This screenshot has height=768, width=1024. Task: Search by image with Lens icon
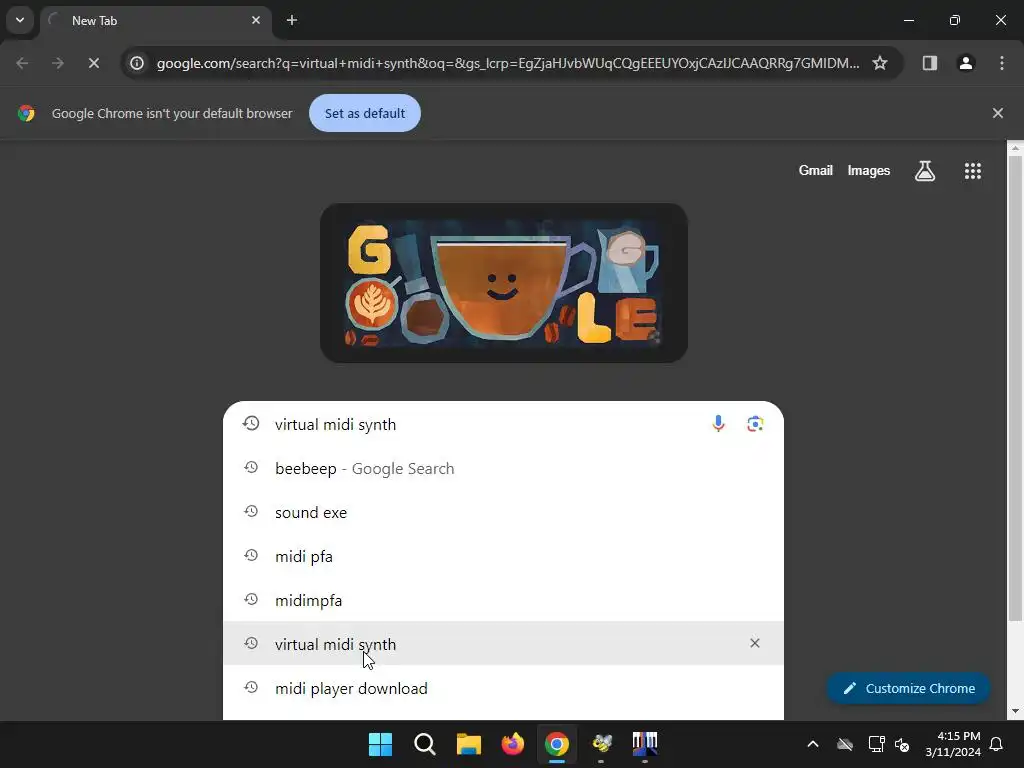755,424
